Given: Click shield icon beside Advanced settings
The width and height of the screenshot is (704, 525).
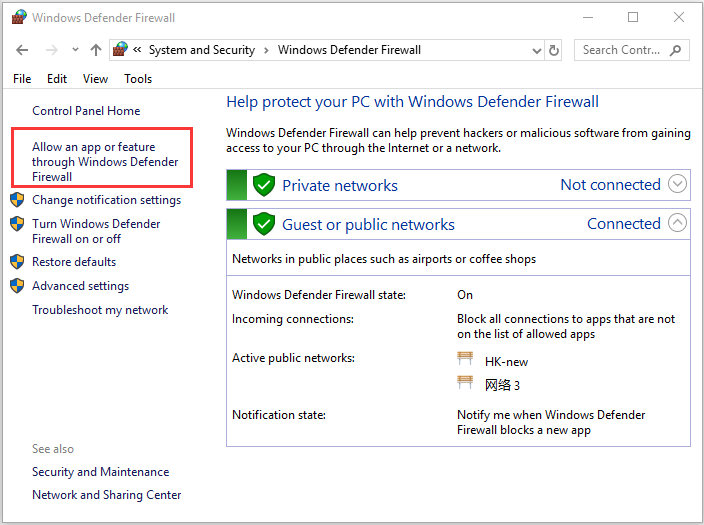Looking at the screenshot, I should click(17, 286).
